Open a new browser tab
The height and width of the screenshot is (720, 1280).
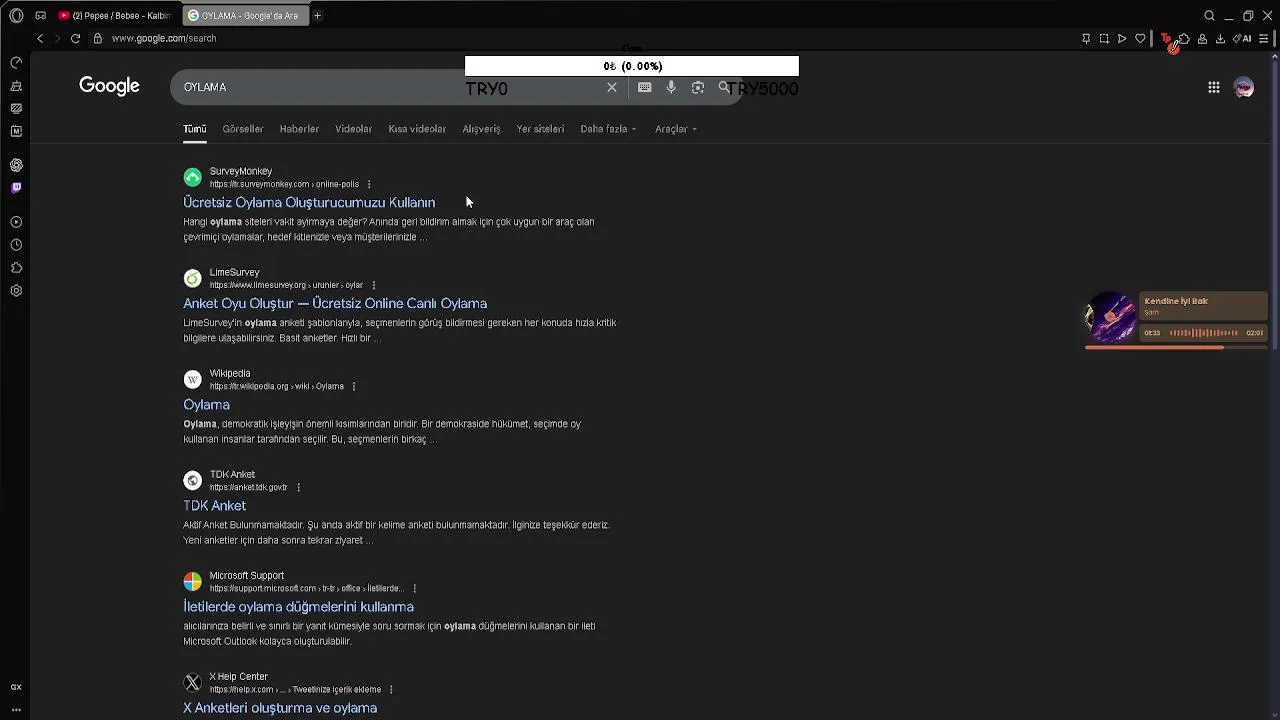click(x=318, y=16)
